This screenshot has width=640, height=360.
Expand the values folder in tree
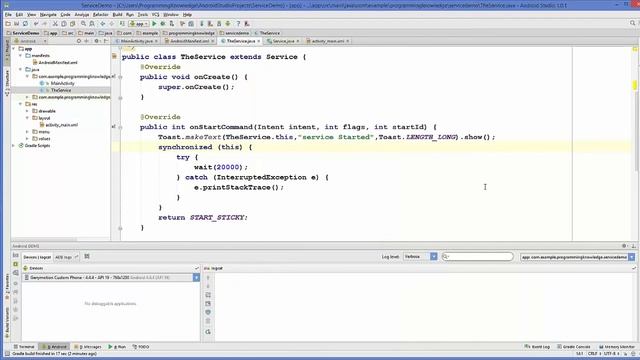[28, 139]
